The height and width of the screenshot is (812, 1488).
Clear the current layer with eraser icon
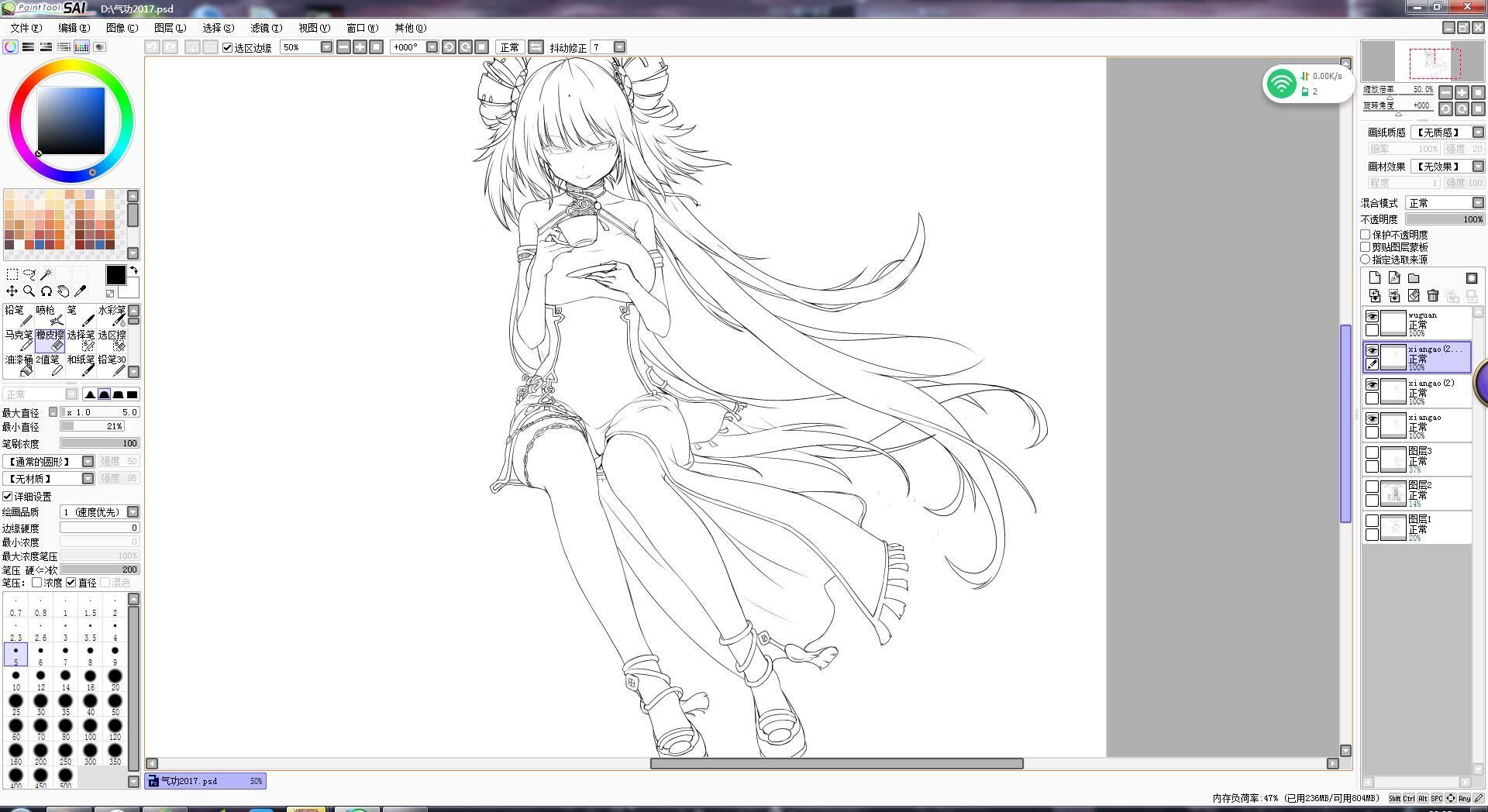[x=1414, y=296]
